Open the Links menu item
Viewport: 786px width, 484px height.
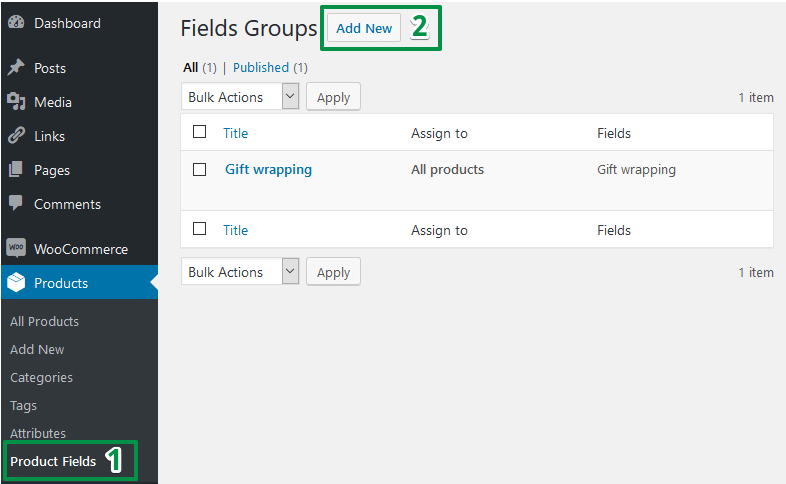pos(49,136)
